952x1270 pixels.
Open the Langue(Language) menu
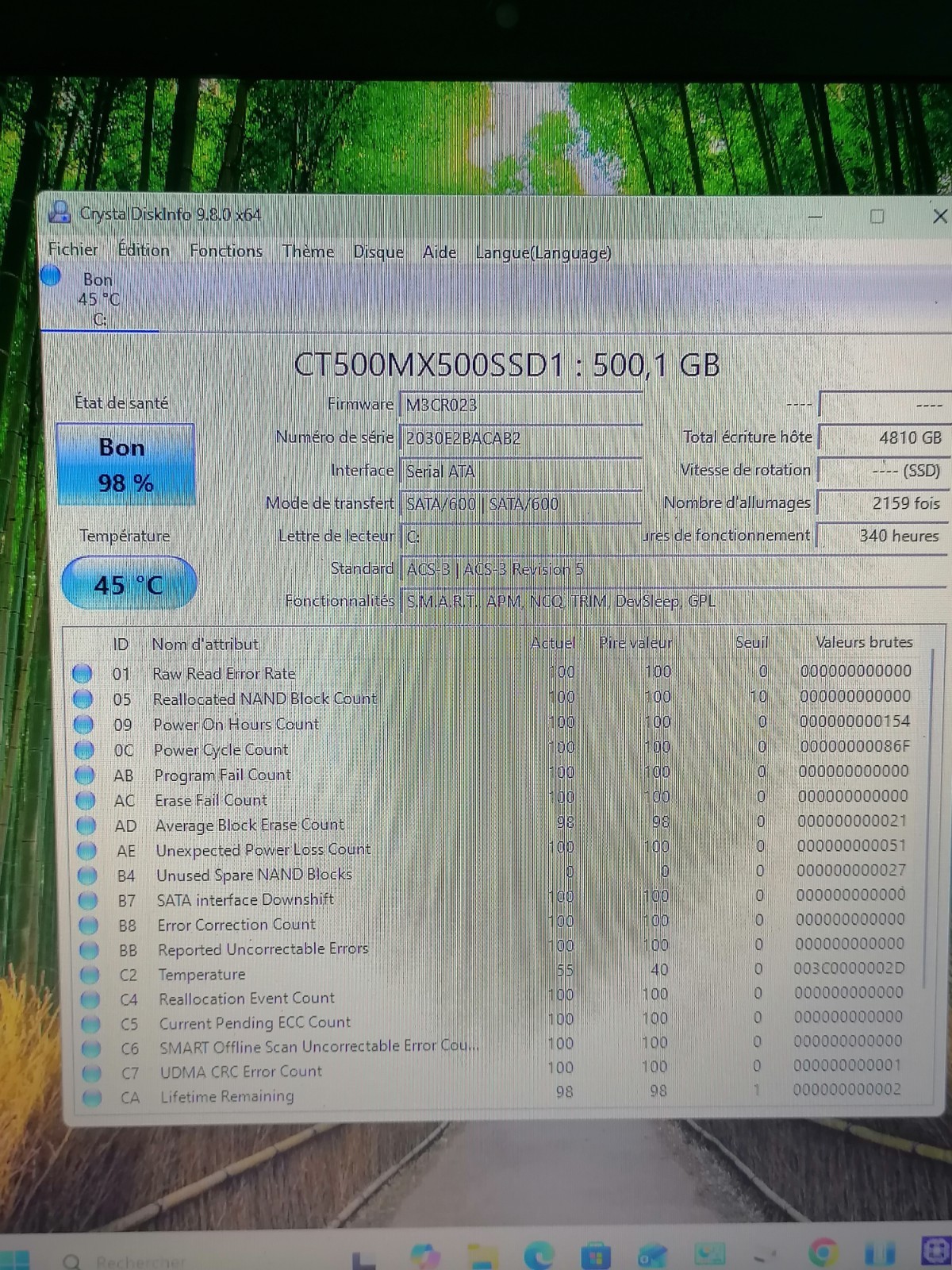pos(543,252)
